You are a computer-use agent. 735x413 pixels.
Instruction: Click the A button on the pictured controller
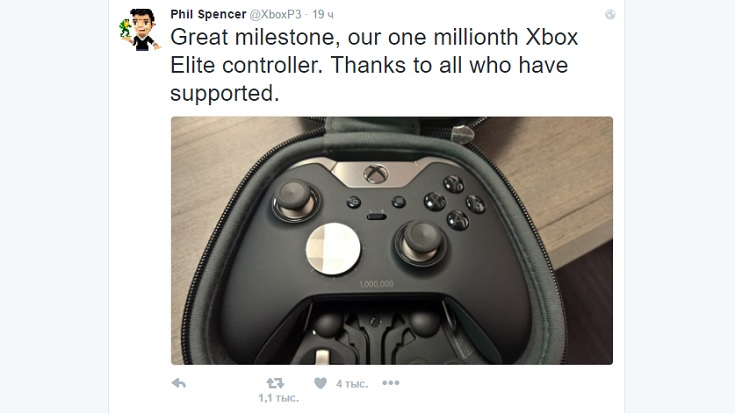(x=458, y=219)
